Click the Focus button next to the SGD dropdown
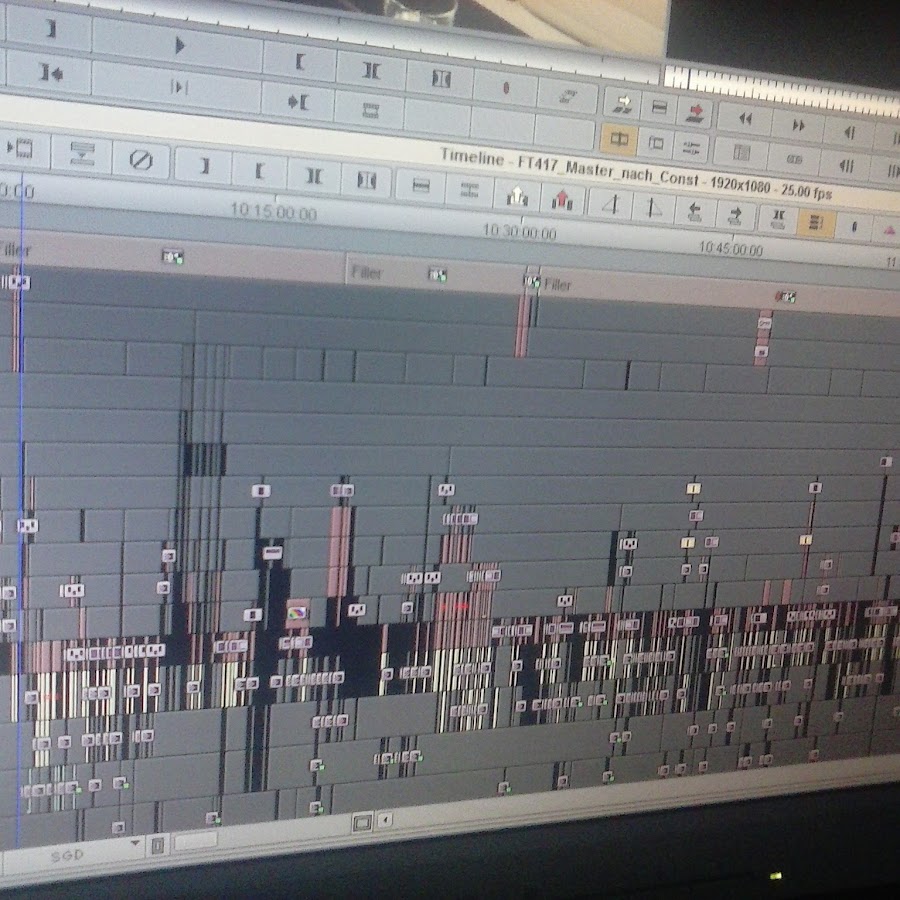This screenshot has height=900, width=900. coord(158,845)
